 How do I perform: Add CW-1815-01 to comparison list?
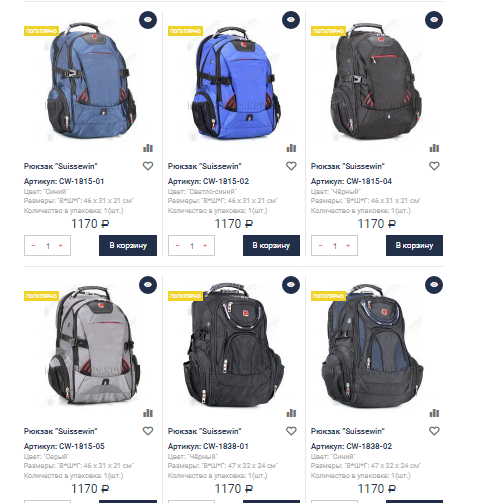[x=148, y=148]
